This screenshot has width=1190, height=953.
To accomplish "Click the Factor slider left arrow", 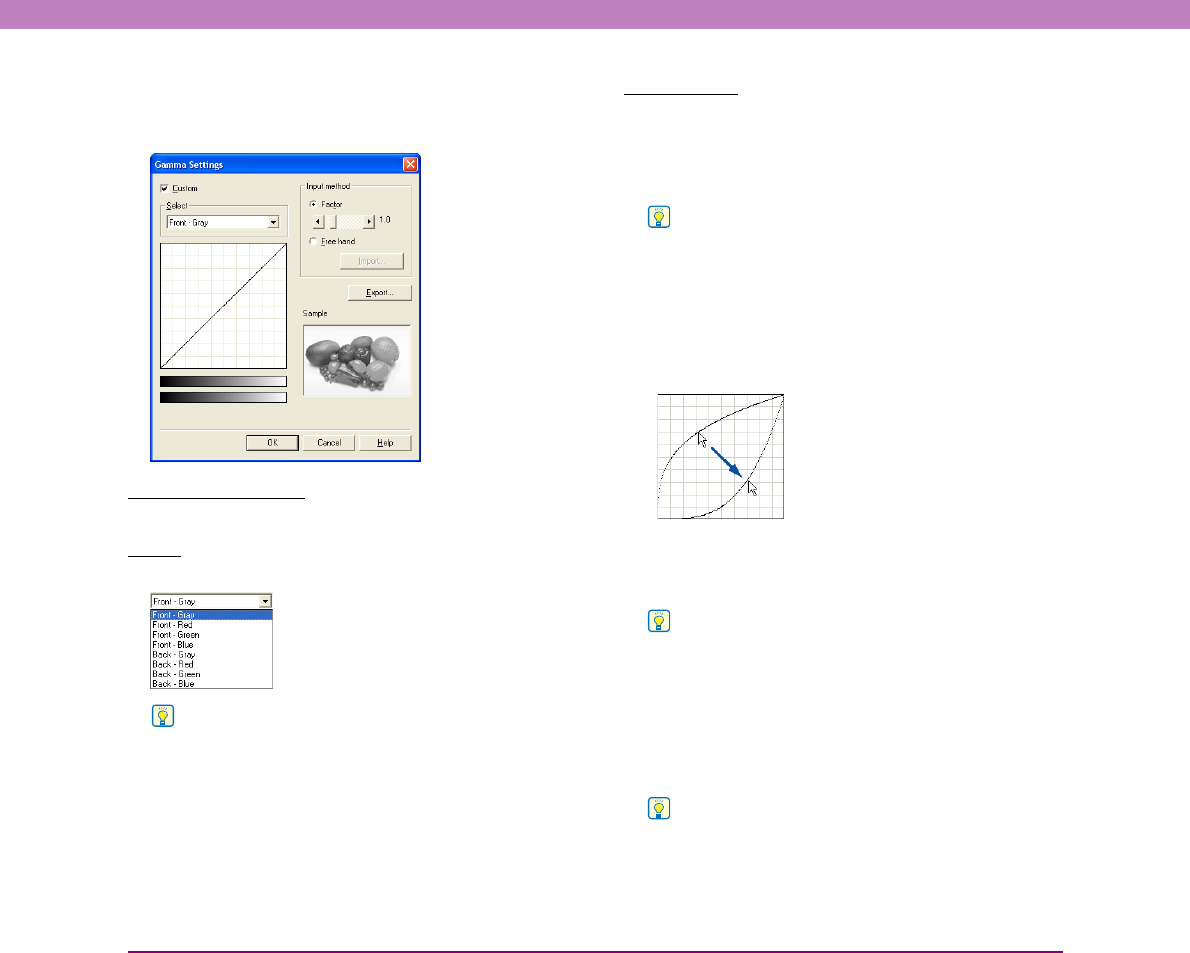I will (x=319, y=222).
